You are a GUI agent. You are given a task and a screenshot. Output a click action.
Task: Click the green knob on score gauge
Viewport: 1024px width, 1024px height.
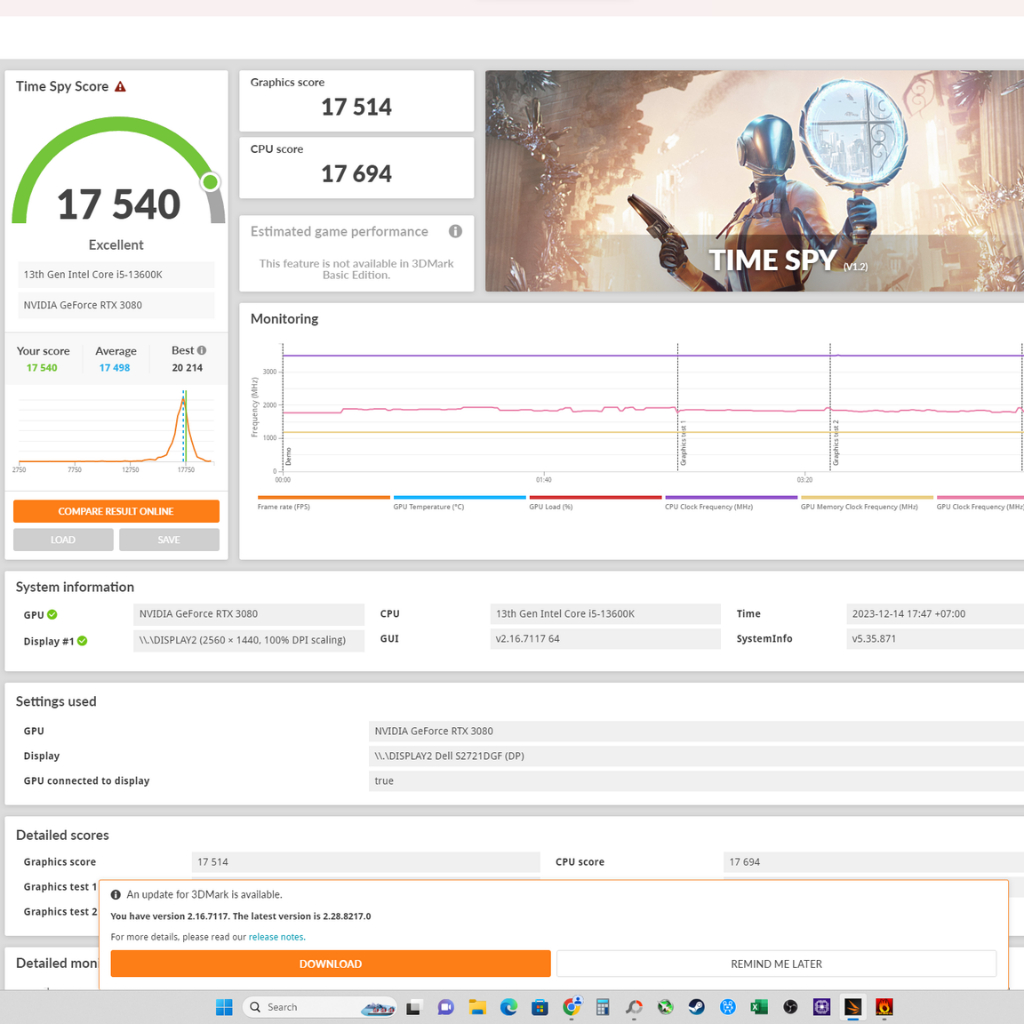pyautogui.click(x=210, y=182)
